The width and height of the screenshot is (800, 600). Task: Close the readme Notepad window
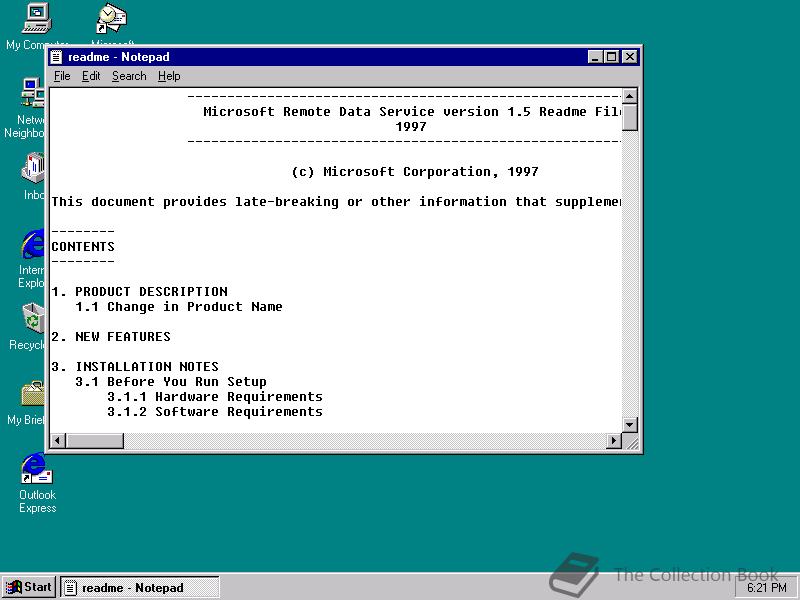630,57
